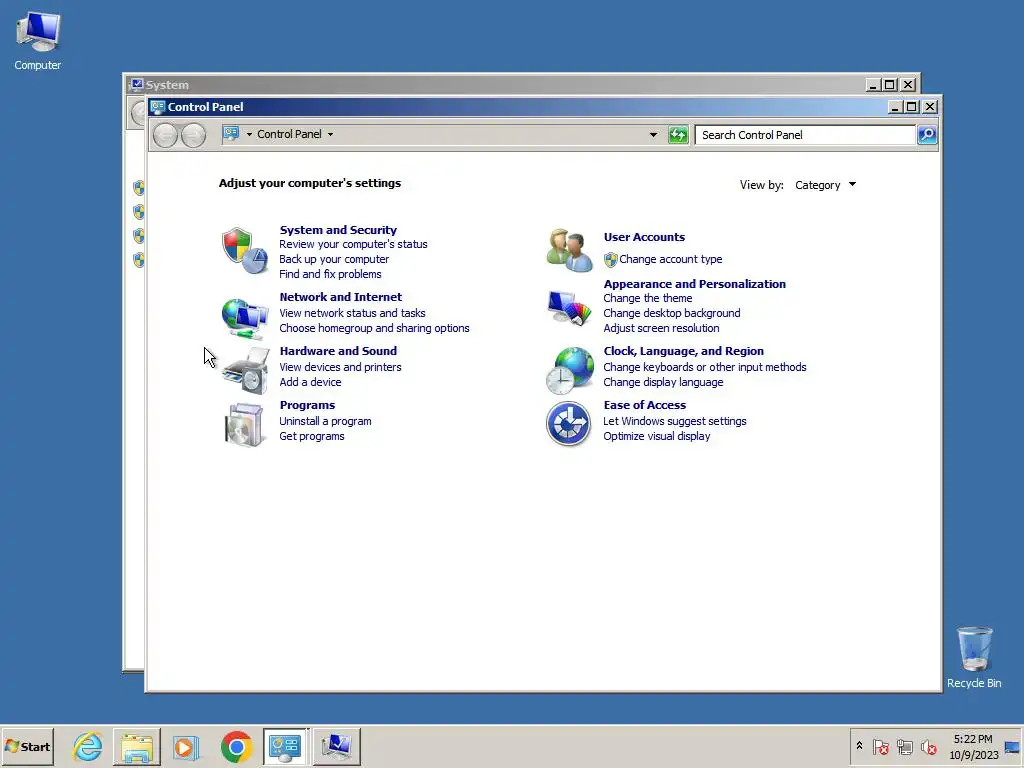The image size is (1024, 768).
Task: Open the Start menu
Action: [27, 746]
